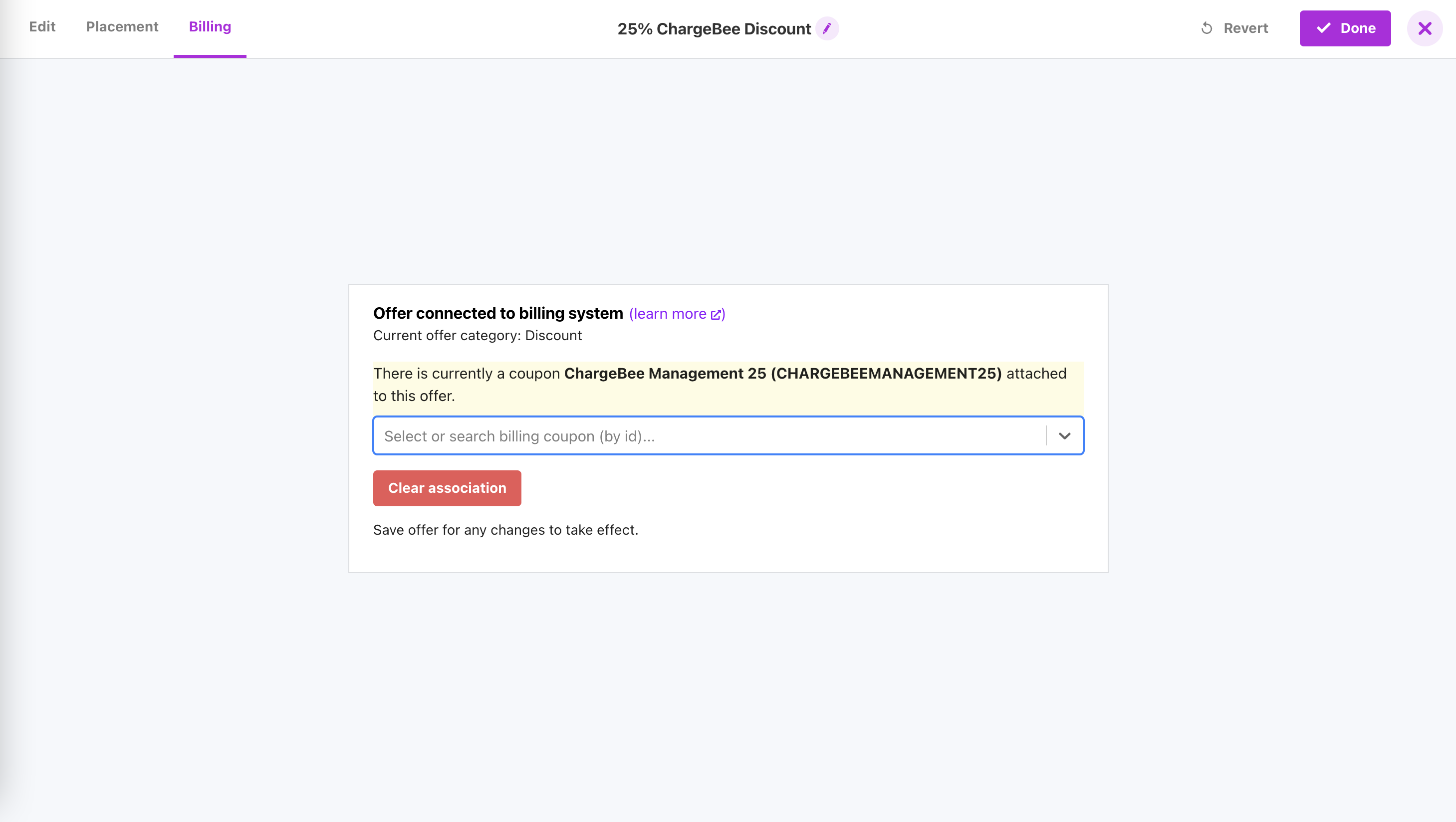Viewport: 1456px width, 822px height.
Task: Click the Current offer category text
Action: click(x=477, y=336)
